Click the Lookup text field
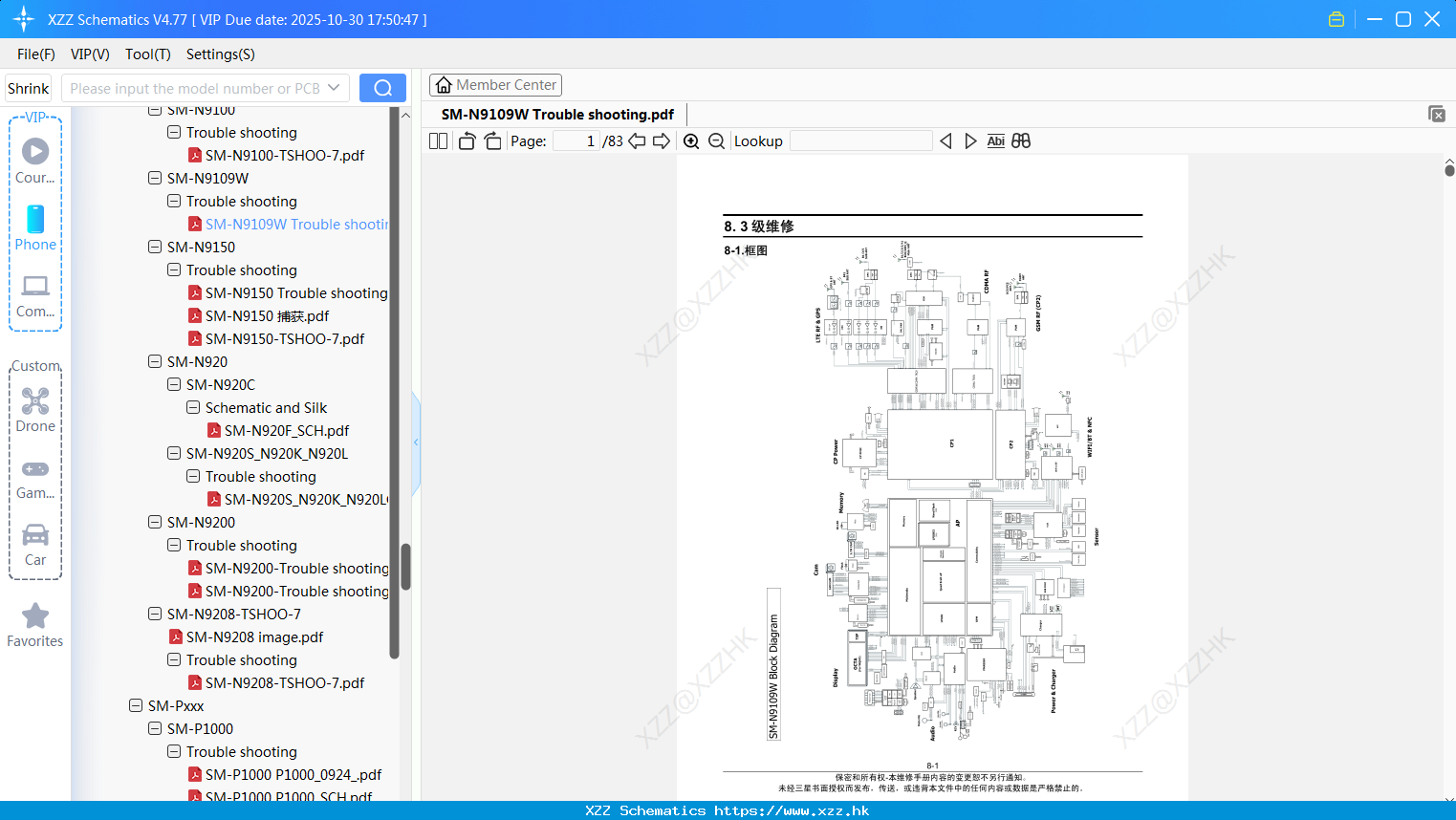This screenshot has height=820, width=1456. [860, 140]
